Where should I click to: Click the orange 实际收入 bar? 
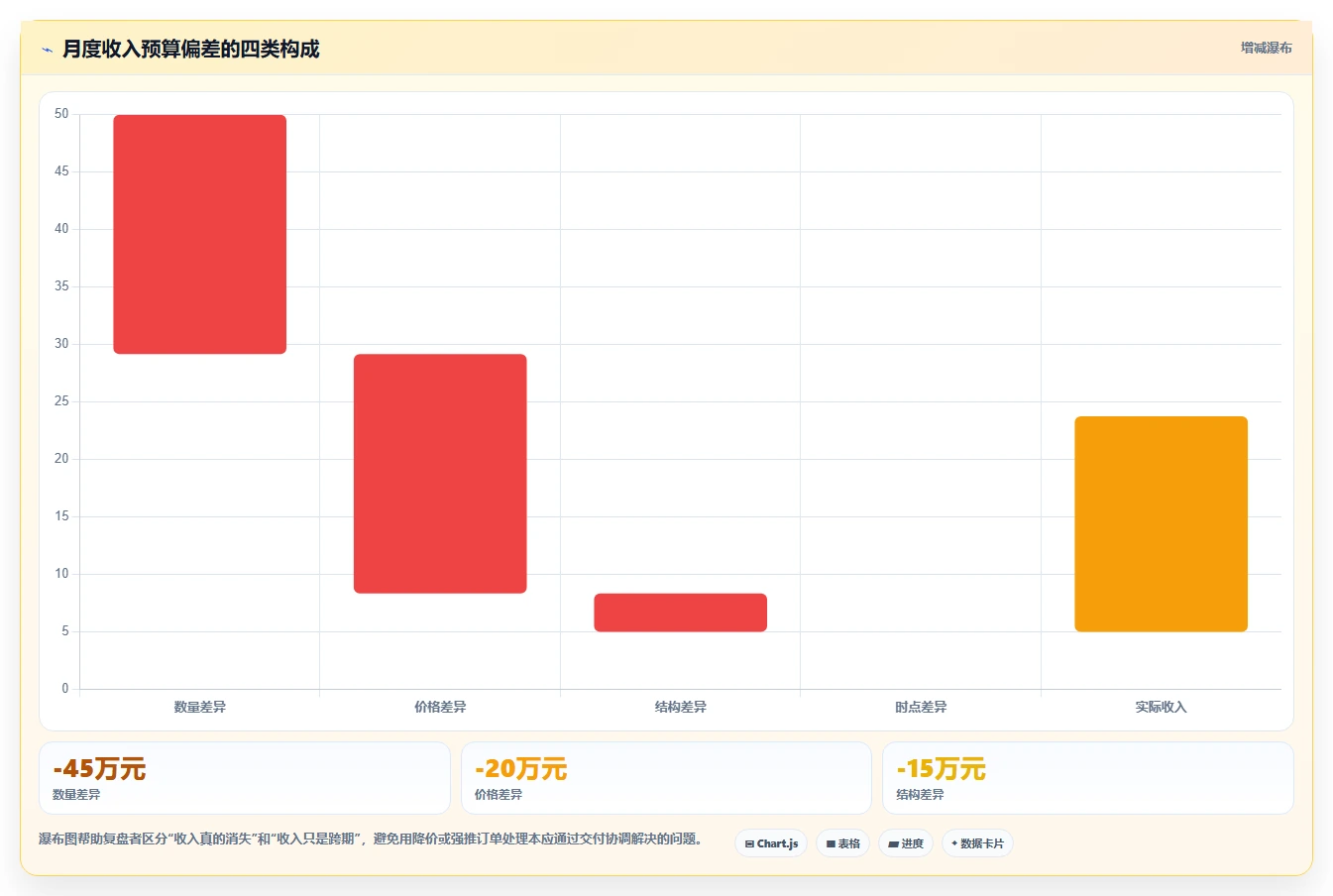tap(1161, 524)
